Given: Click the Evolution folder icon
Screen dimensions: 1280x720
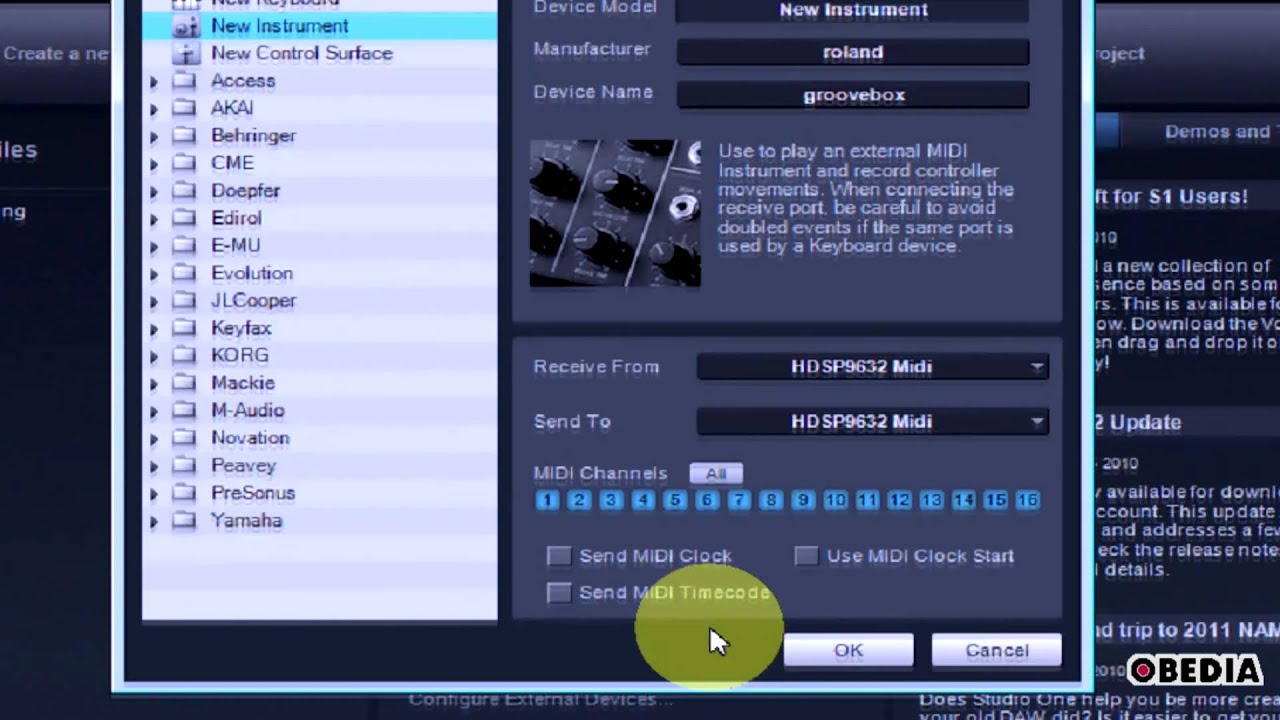Looking at the screenshot, I should pyautogui.click(x=184, y=273).
